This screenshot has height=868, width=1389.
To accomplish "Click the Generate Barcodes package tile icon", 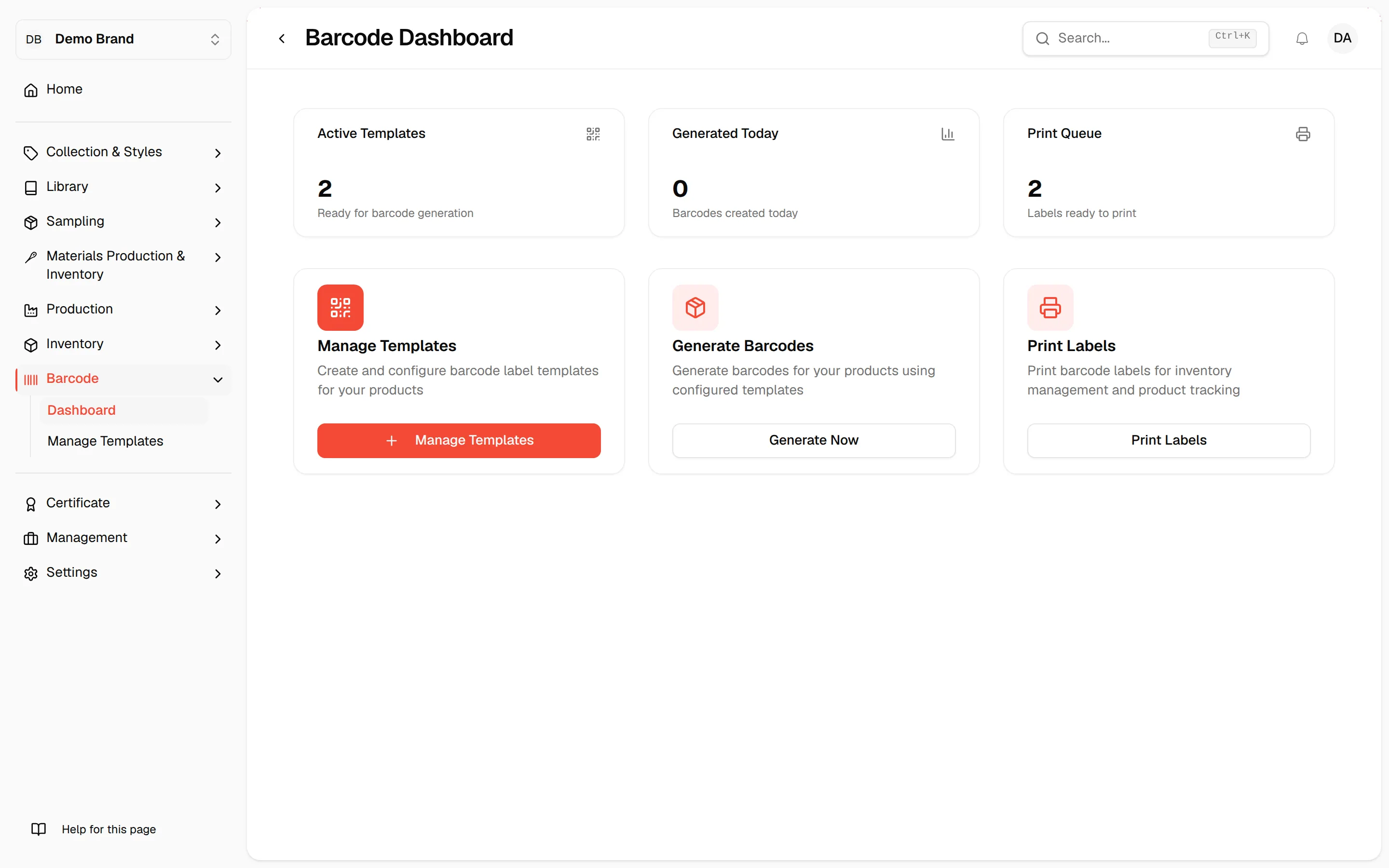I will click(x=695, y=308).
